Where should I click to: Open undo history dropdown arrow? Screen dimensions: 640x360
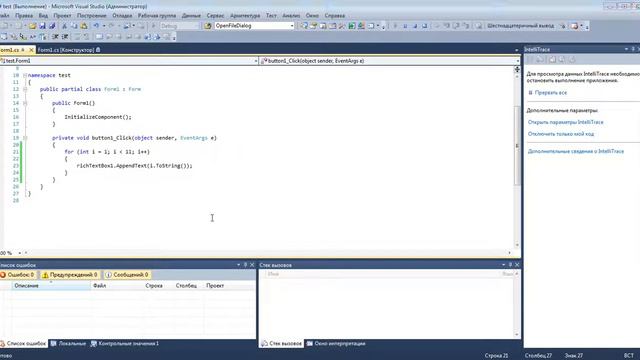click(x=104, y=26)
